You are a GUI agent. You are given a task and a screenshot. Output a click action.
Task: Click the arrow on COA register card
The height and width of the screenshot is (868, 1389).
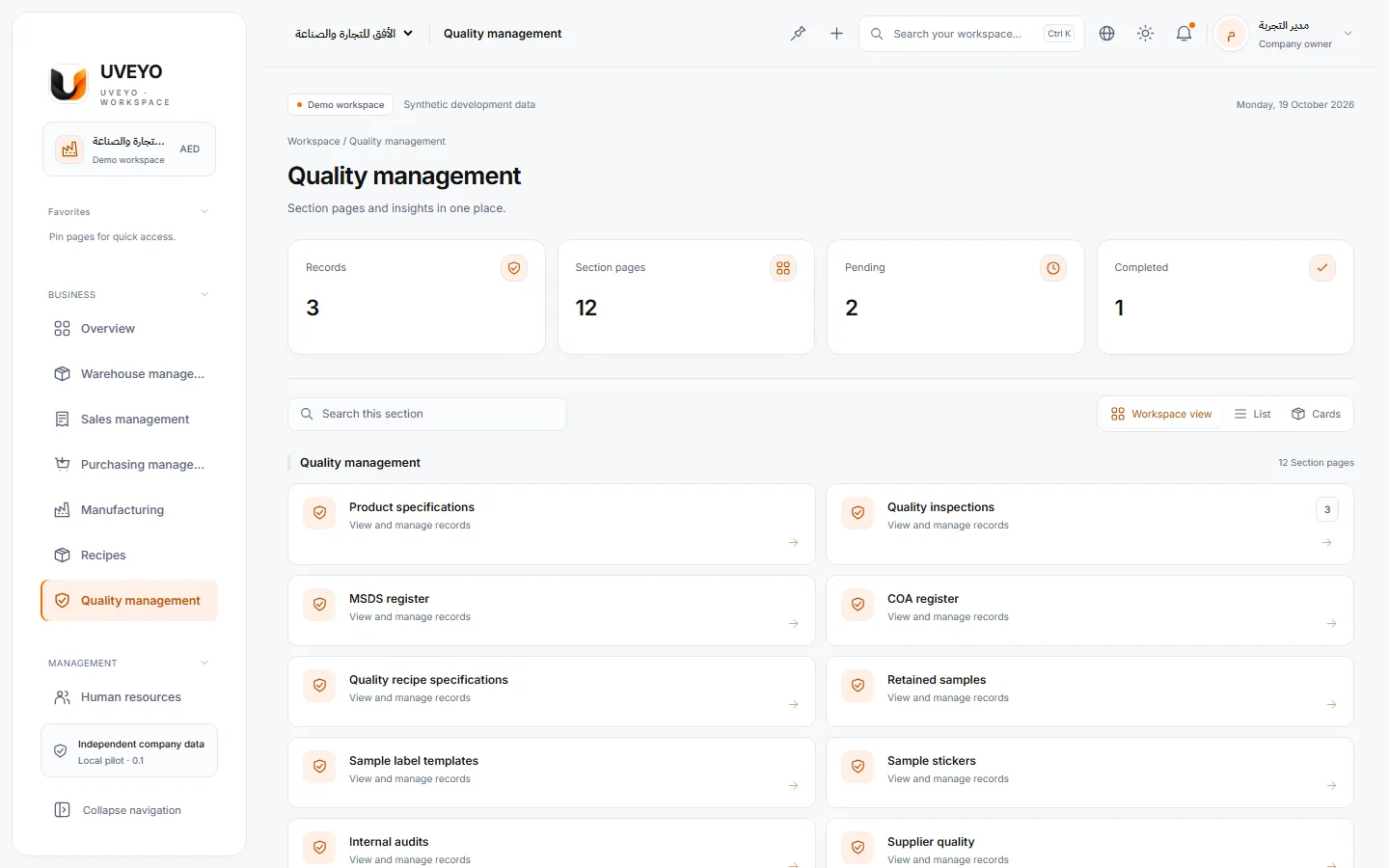click(x=1331, y=624)
